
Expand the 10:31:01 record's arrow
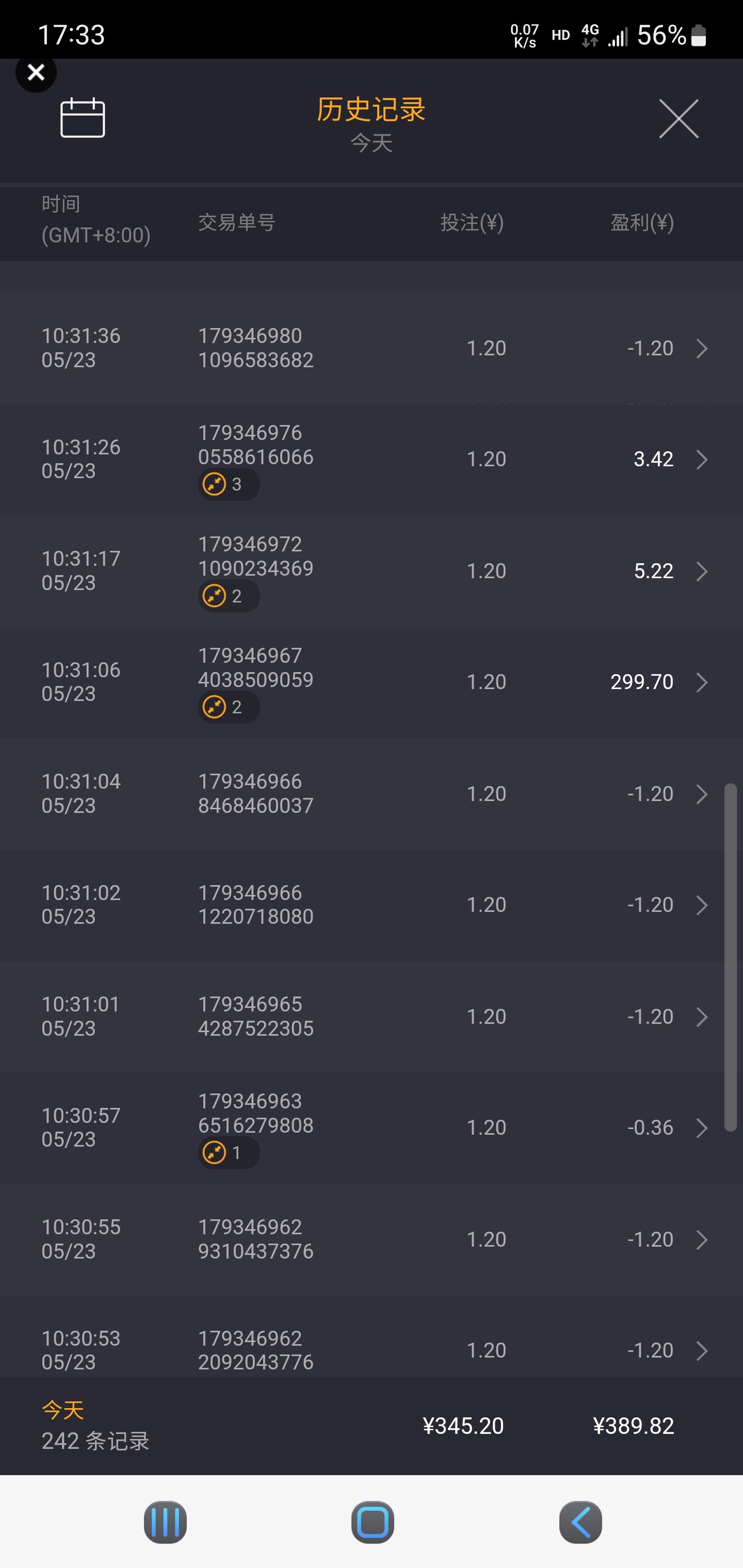tap(702, 1017)
